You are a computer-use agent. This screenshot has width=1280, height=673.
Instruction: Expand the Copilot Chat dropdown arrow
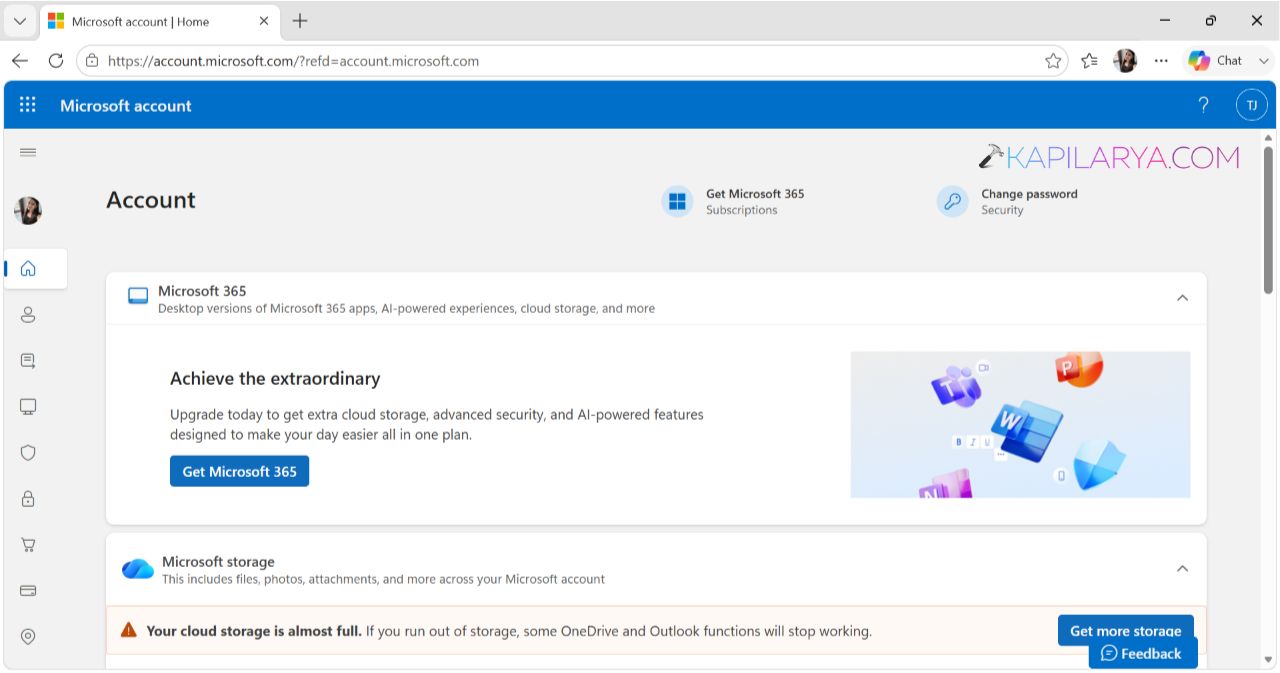(x=1264, y=61)
